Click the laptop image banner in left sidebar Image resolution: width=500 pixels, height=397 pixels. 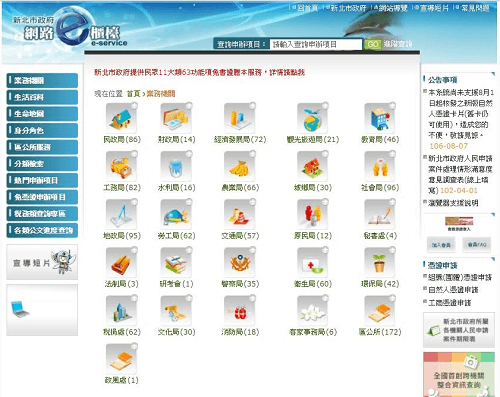42,310
